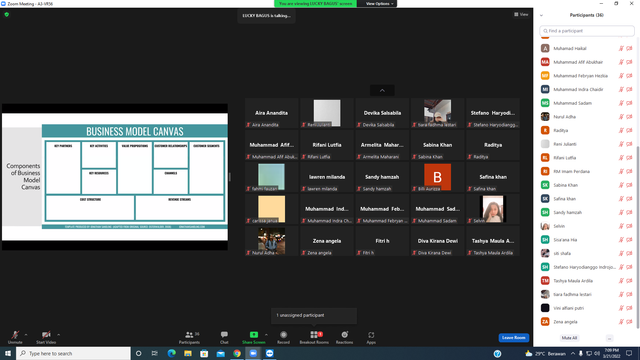Open Microsoft Edge from taskbar

[171, 353]
